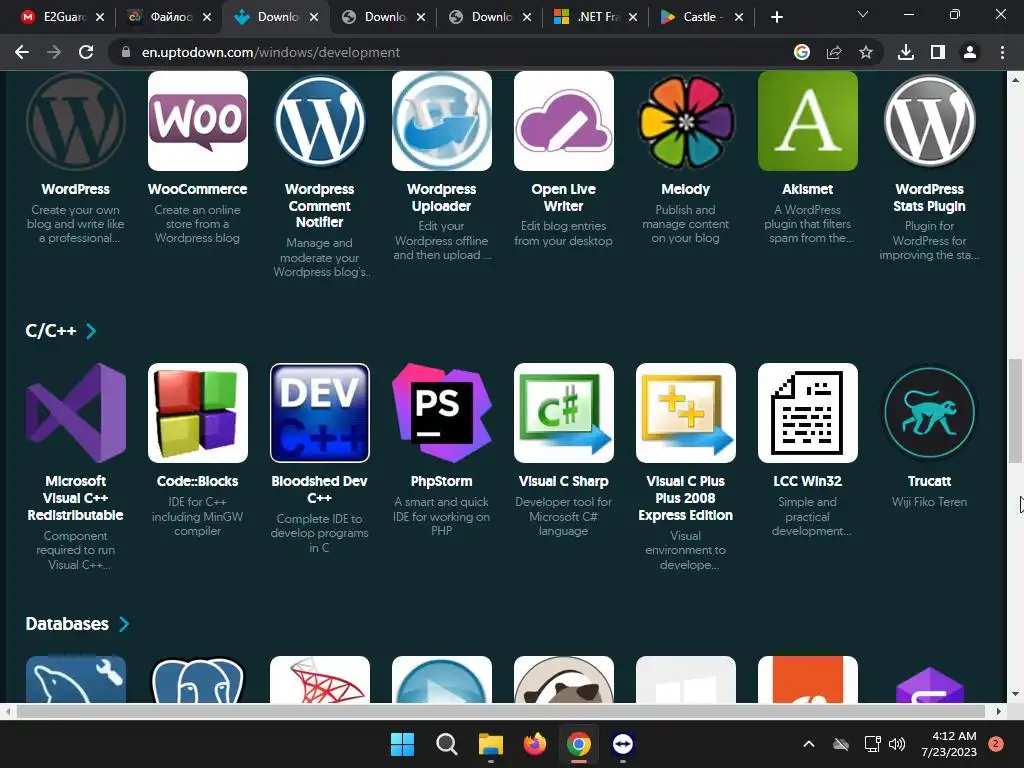The width and height of the screenshot is (1024, 768).
Task: Open the Code::Blocks title link
Action: click(198, 481)
